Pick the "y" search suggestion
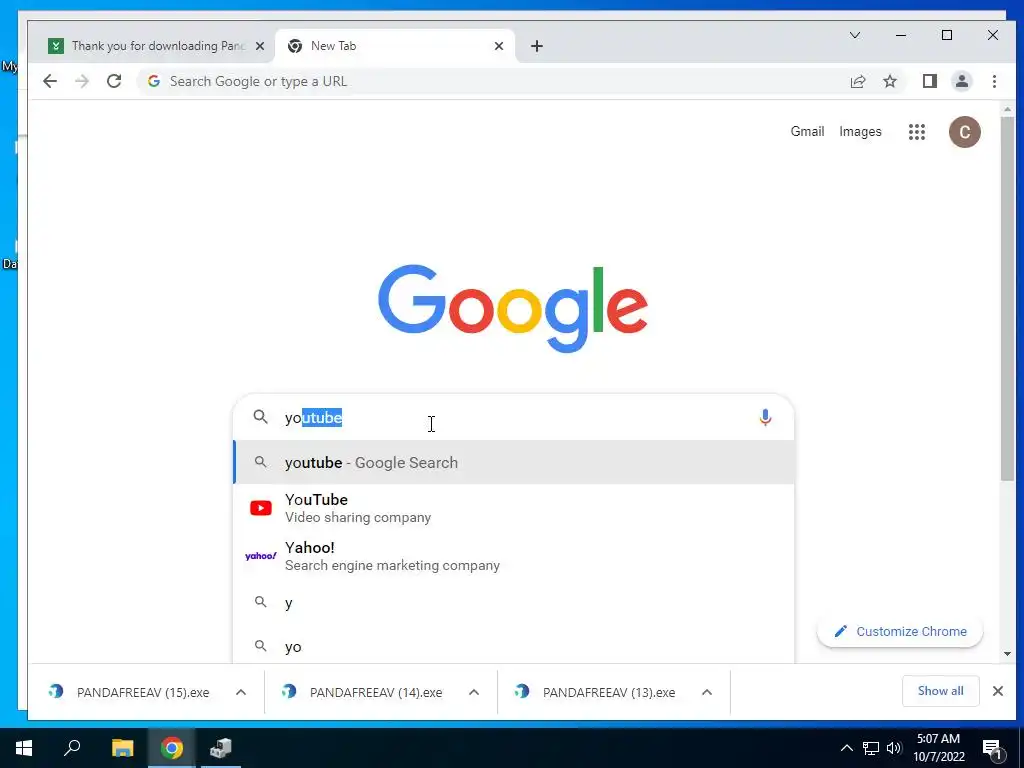 (514, 602)
